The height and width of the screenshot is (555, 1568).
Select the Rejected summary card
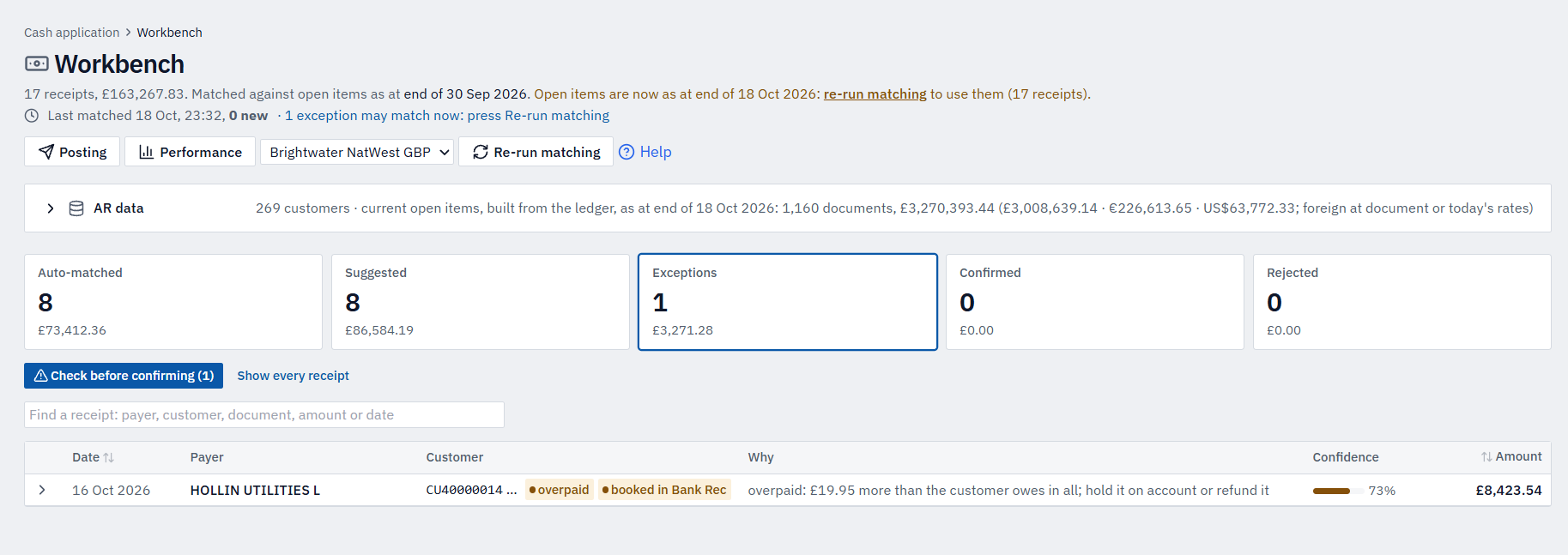click(x=1402, y=302)
